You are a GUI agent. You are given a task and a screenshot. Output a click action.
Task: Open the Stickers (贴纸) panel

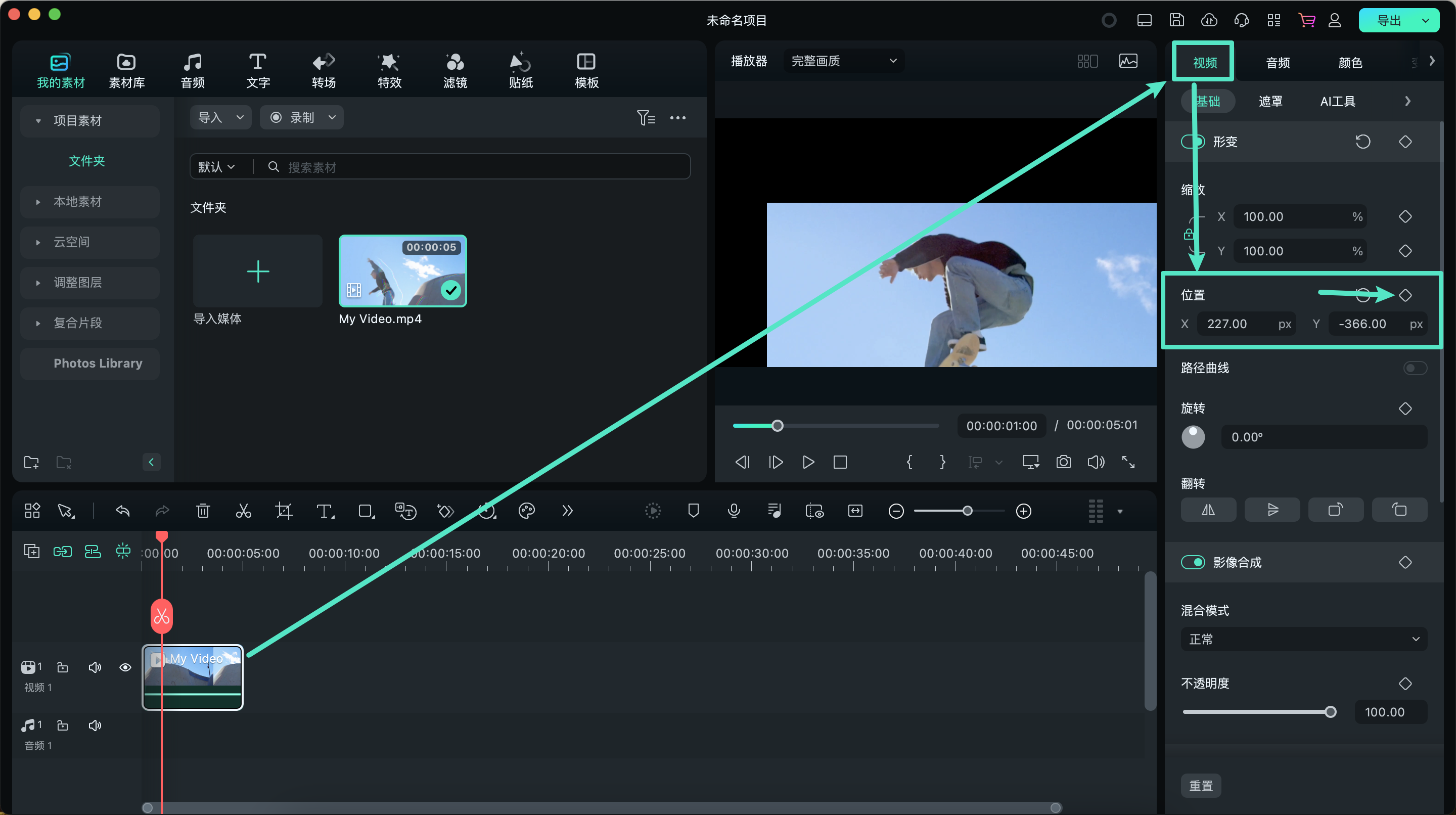click(520, 71)
